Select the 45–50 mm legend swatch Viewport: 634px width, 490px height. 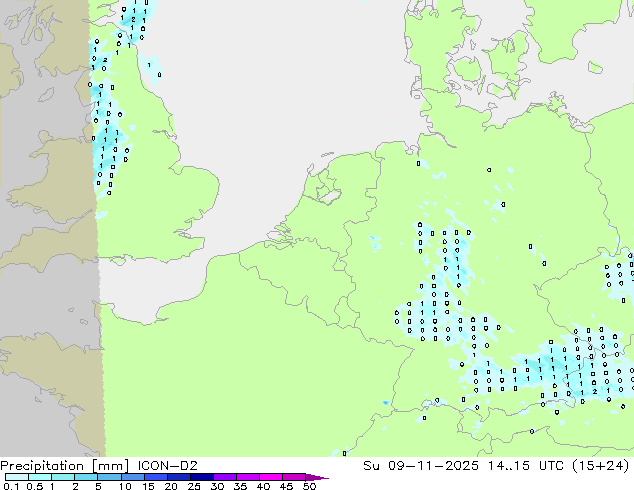coord(294,477)
